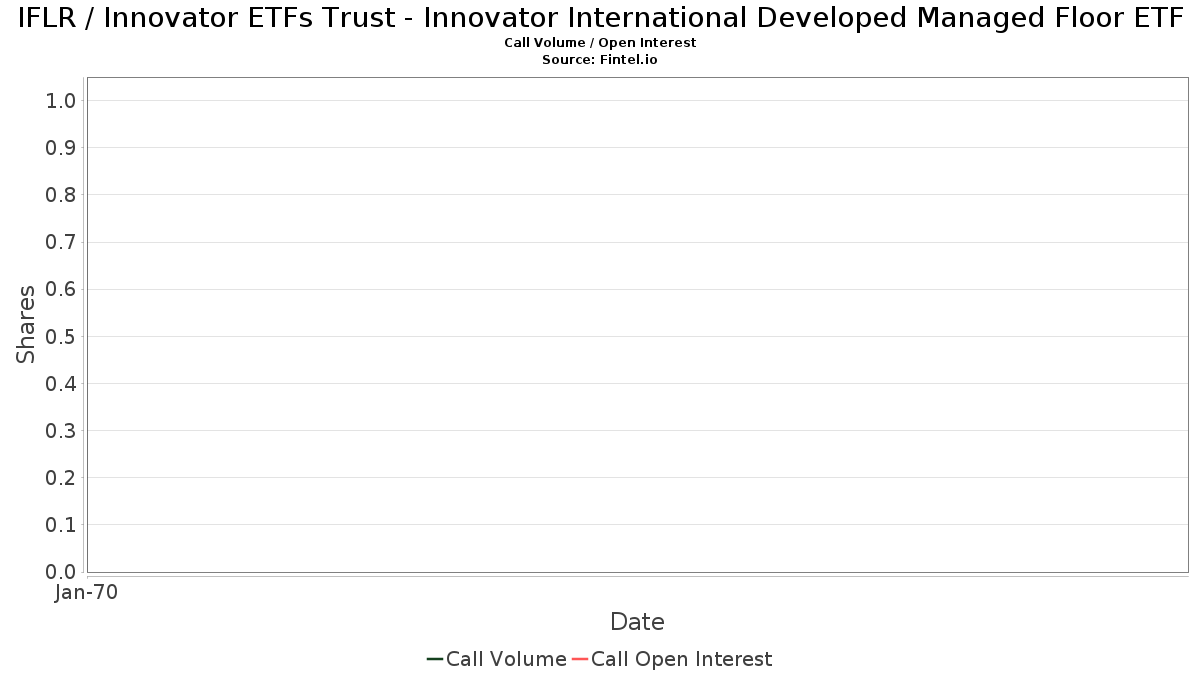
Task: Click the 0.0 y-axis tick label
Action: click(x=61, y=571)
